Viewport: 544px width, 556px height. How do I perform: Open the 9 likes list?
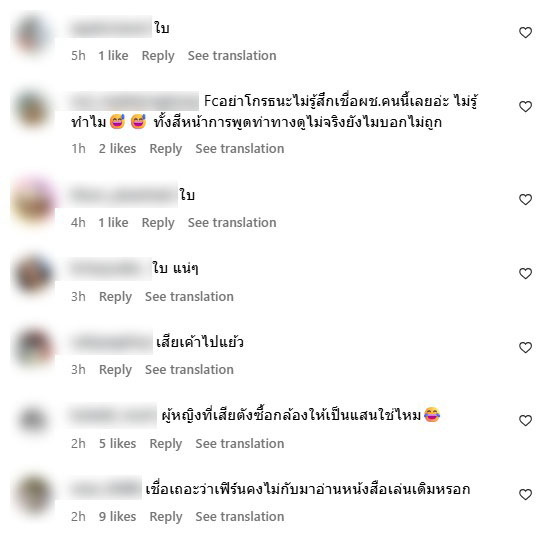[117, 517]
